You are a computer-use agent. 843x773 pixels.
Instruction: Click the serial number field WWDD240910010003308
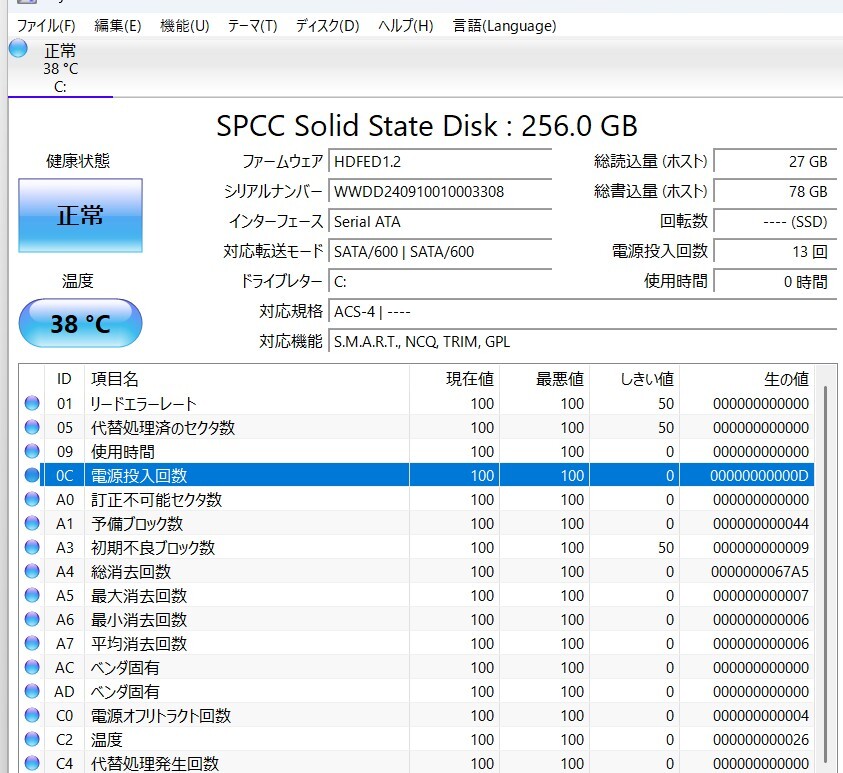coord(440,191)
